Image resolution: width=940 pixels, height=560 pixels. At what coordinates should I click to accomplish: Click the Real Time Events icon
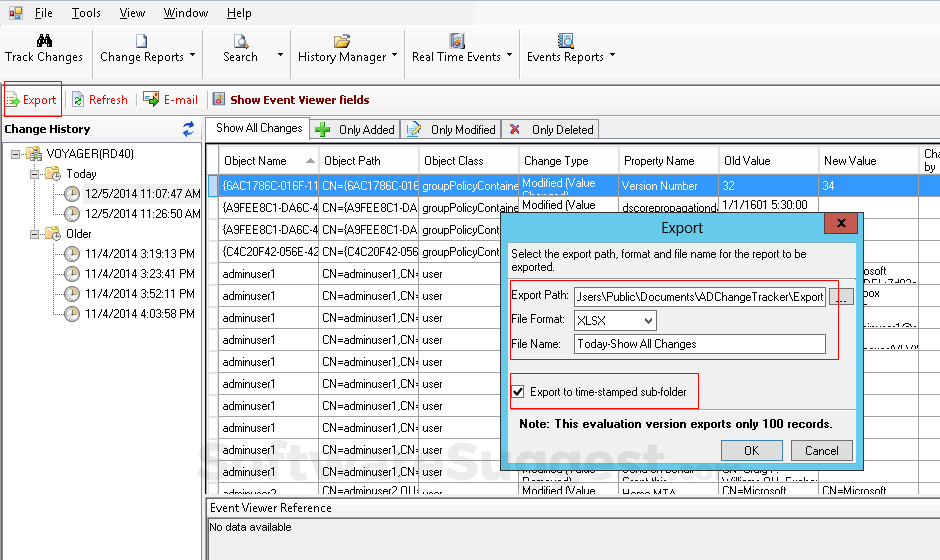(x=456, y=41)
